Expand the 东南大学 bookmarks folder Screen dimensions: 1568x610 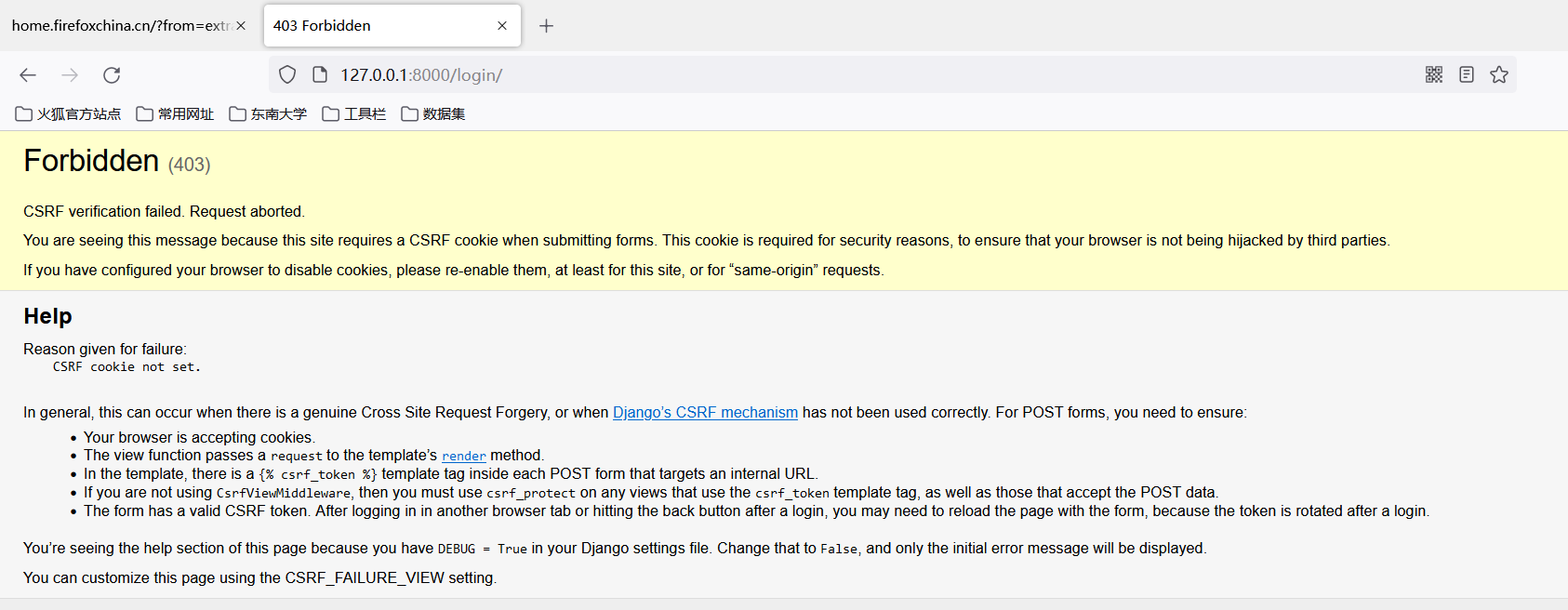[x=268, y=114]
